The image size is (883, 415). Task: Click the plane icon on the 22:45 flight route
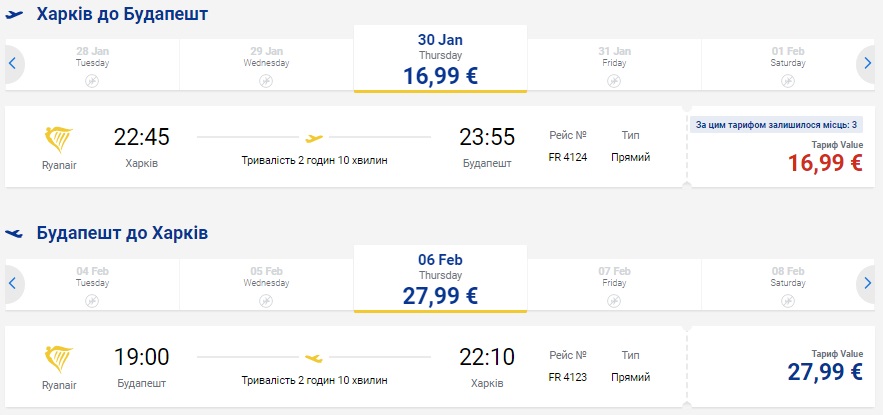(314, 138)
